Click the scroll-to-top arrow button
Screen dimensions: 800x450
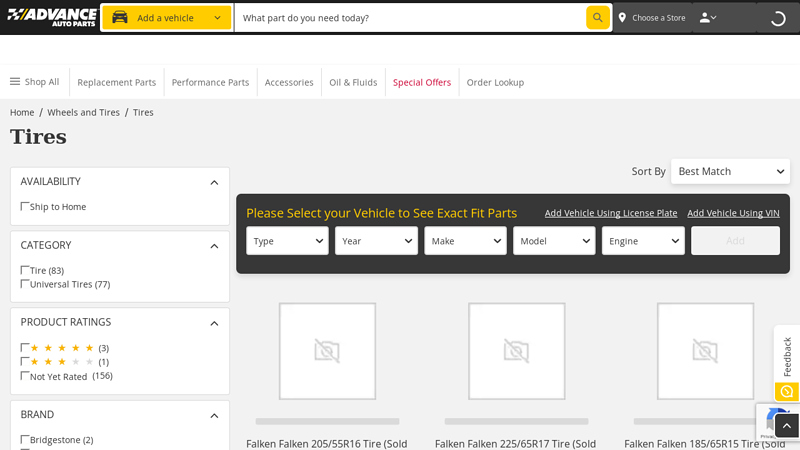point(787,426)
